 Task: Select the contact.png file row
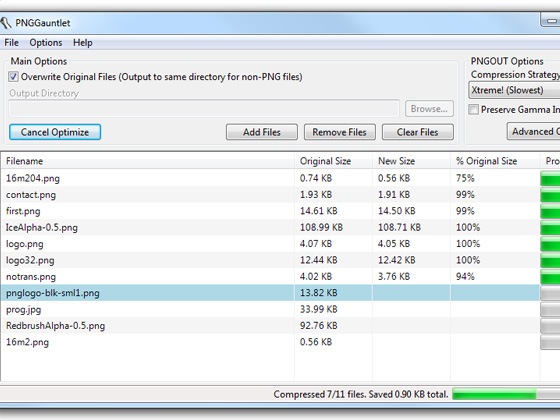pos(280,195)
